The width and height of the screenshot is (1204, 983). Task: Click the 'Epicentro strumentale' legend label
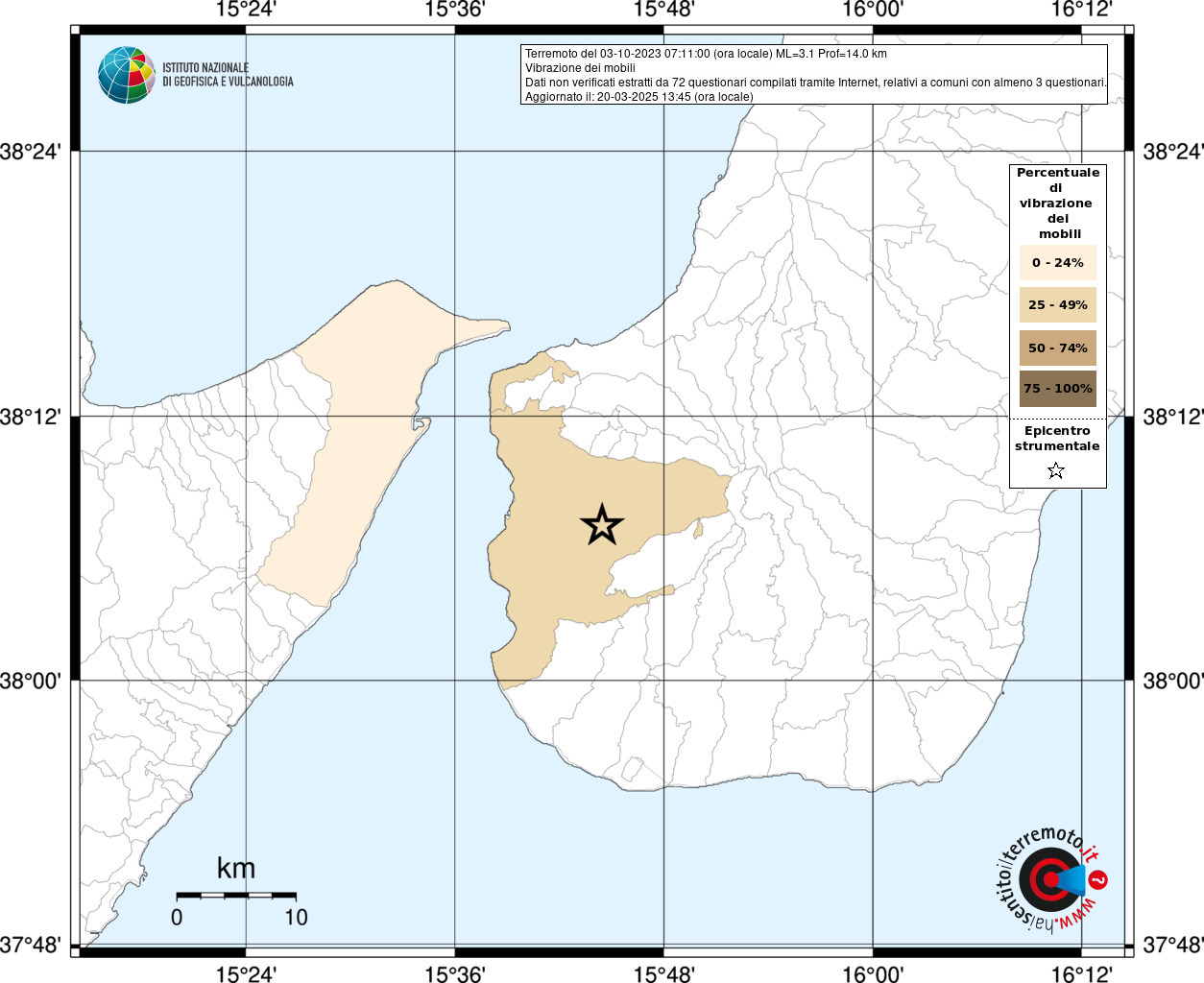pos(1057,439)
